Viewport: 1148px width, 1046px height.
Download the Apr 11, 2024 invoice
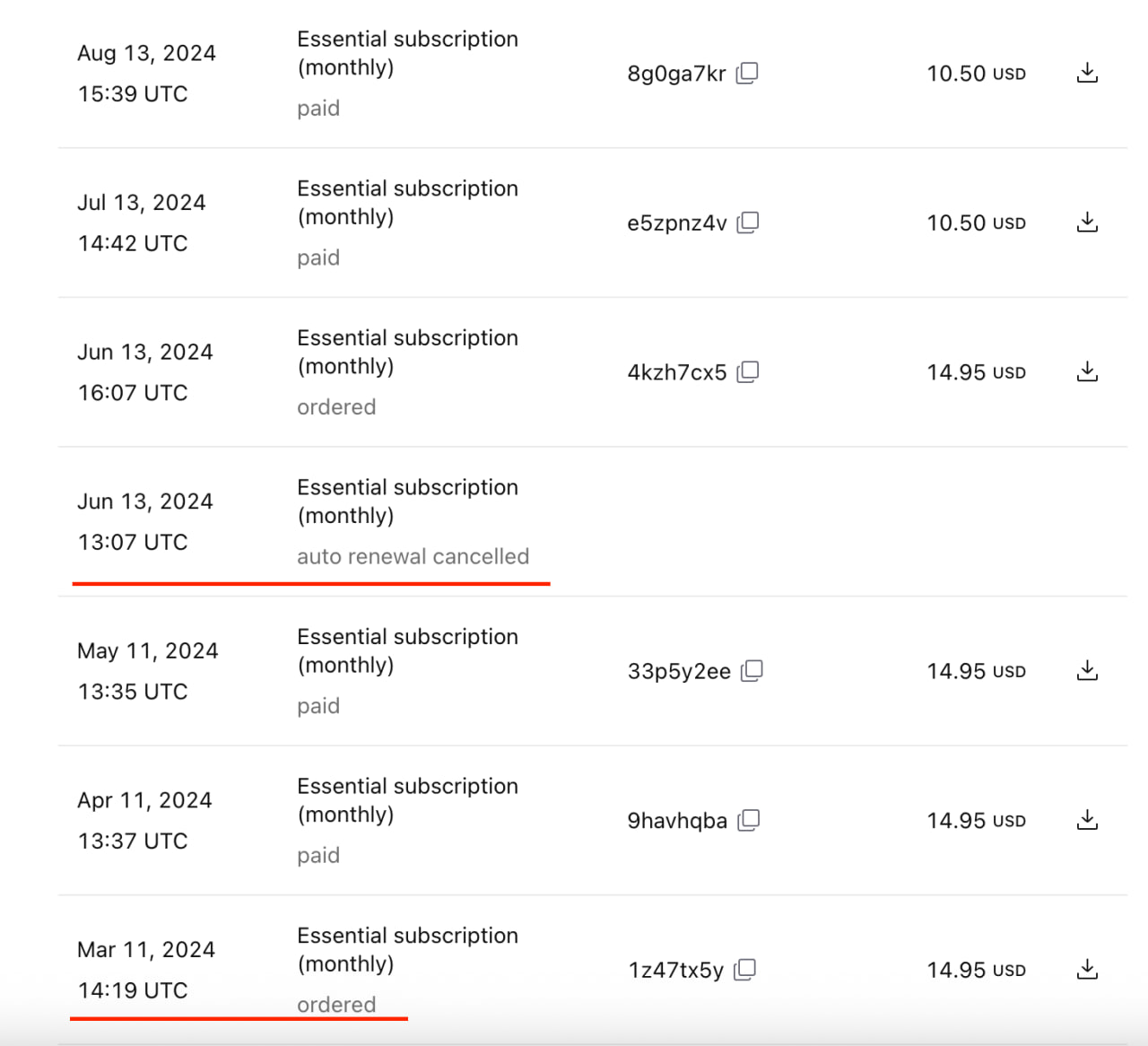(1087, 819)
